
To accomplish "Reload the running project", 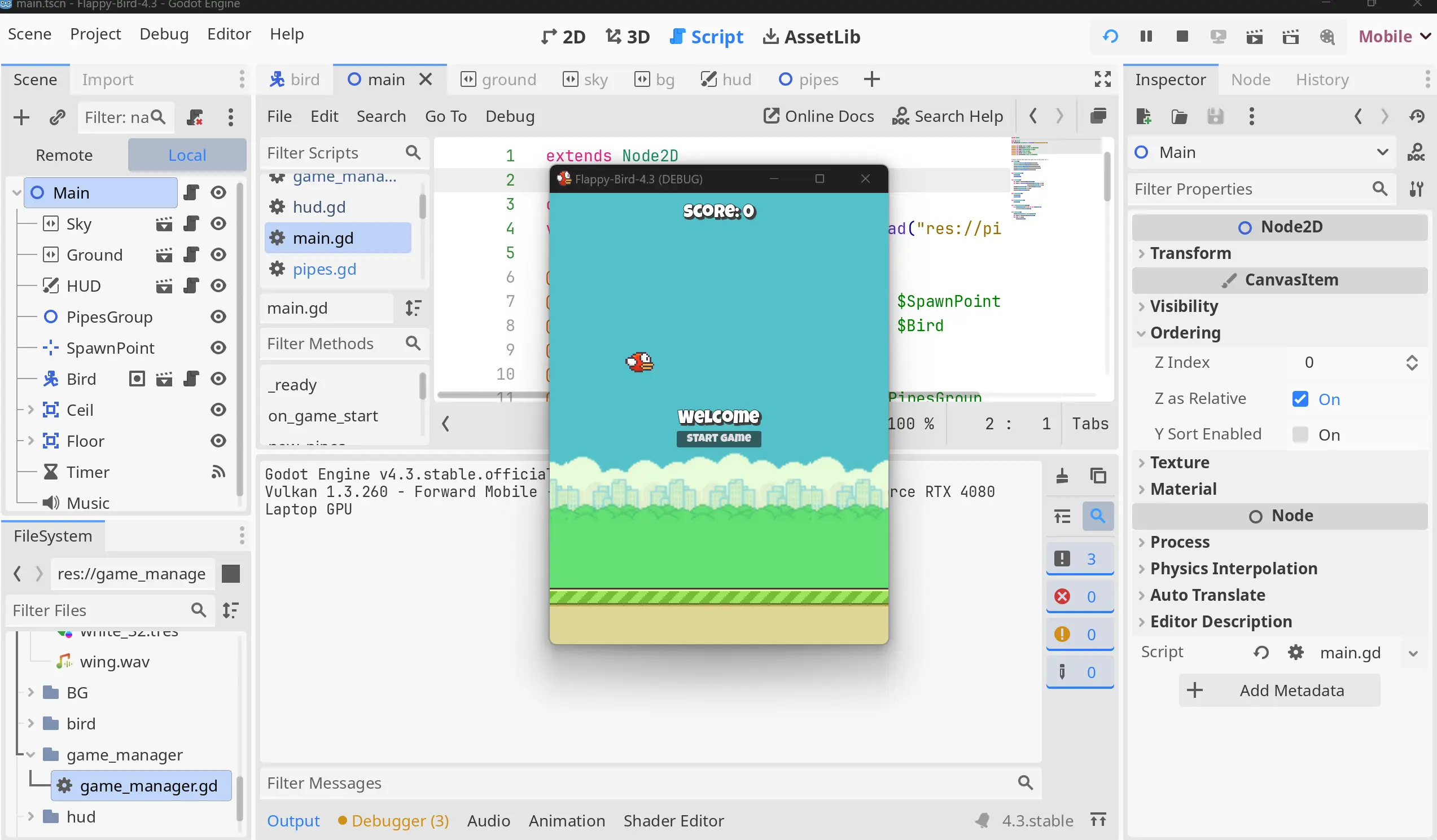I will 1110,37.
